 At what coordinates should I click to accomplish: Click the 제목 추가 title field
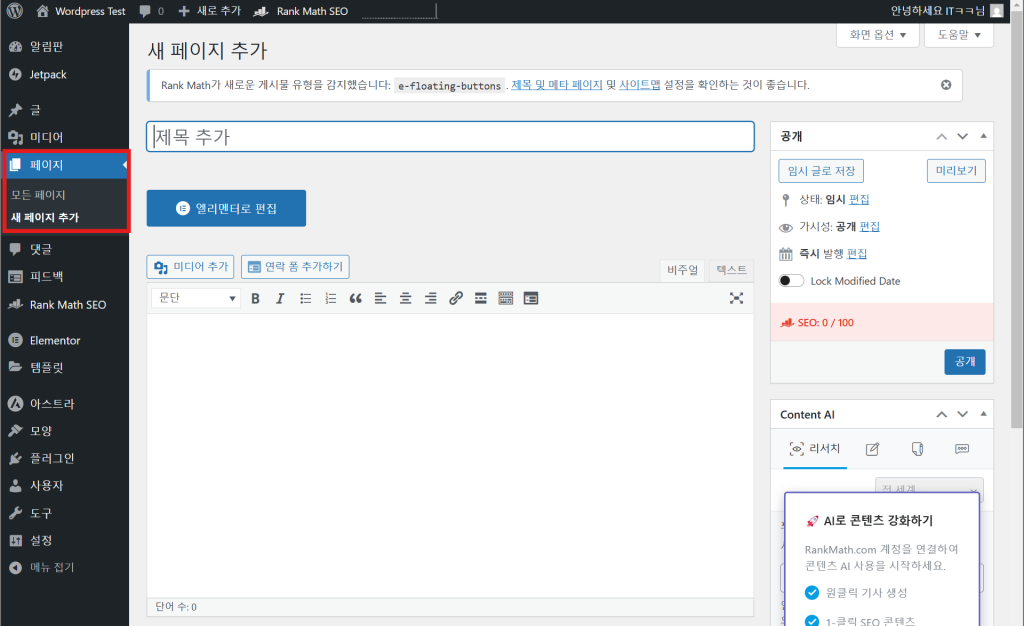pos(450,136)
